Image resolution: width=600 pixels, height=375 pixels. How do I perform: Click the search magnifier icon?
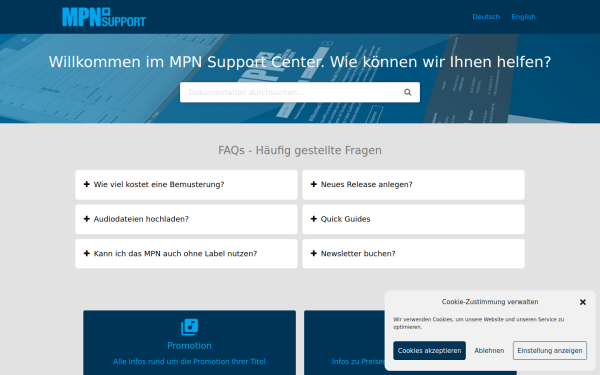point(408,92)
